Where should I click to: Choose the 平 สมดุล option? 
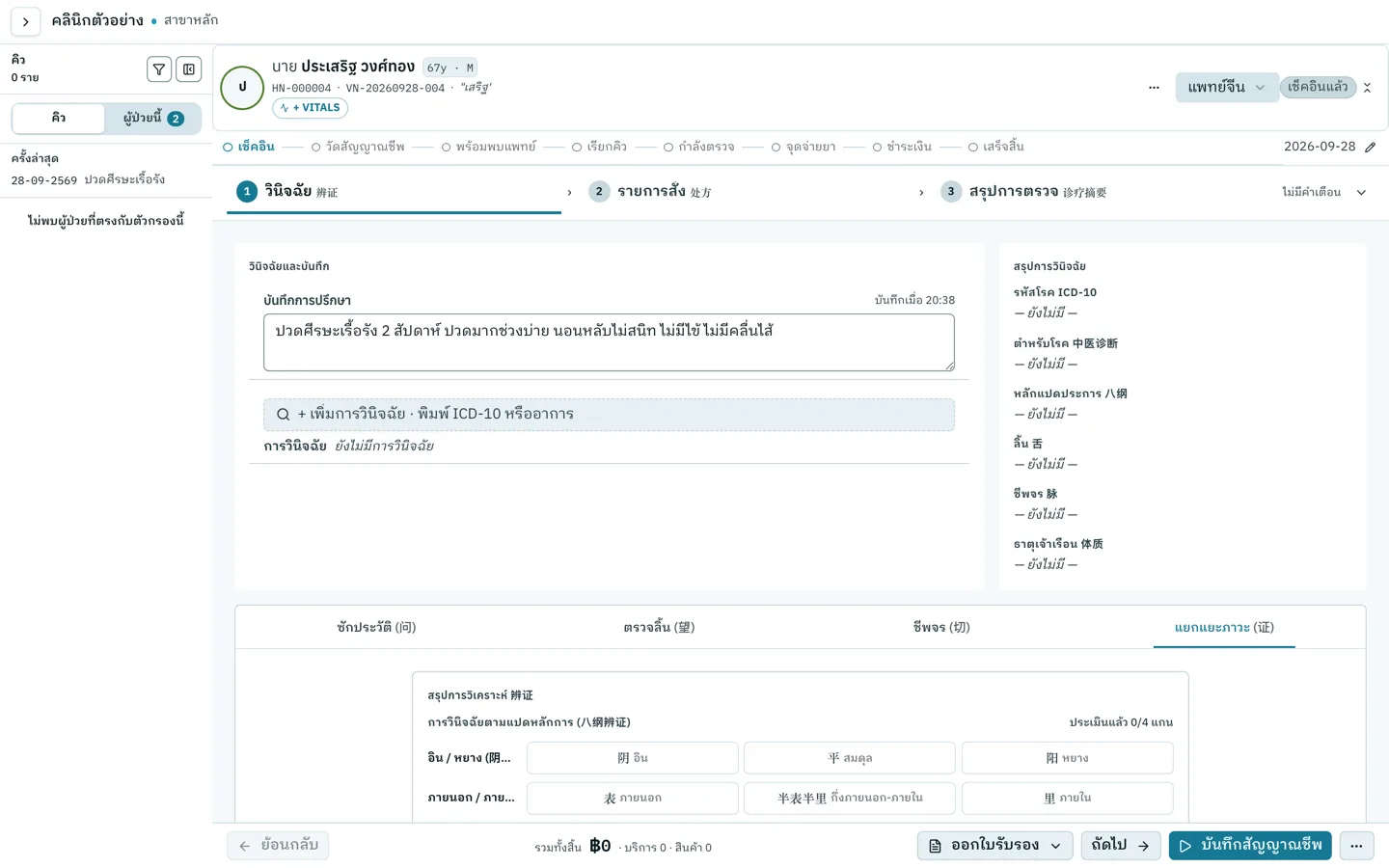pyautogui.click(x=850, y=758)
